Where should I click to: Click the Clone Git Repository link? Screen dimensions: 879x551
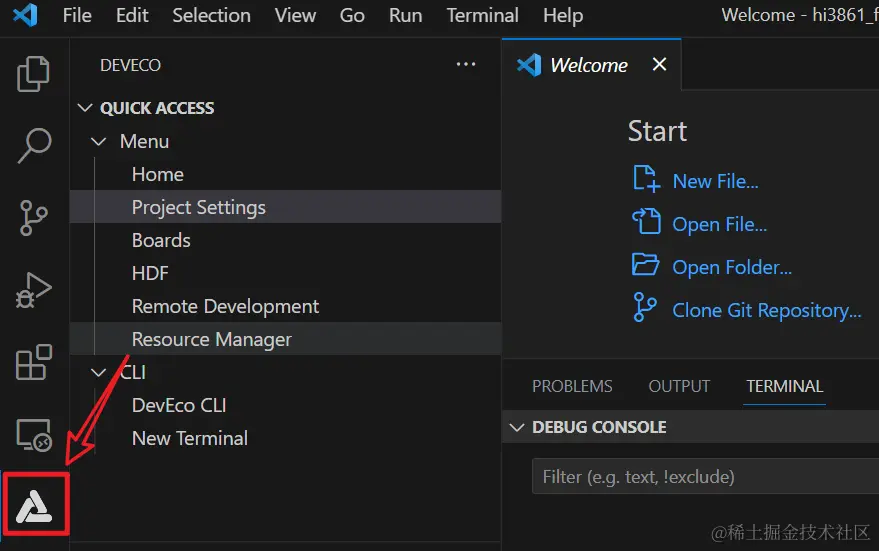point(766,310)
